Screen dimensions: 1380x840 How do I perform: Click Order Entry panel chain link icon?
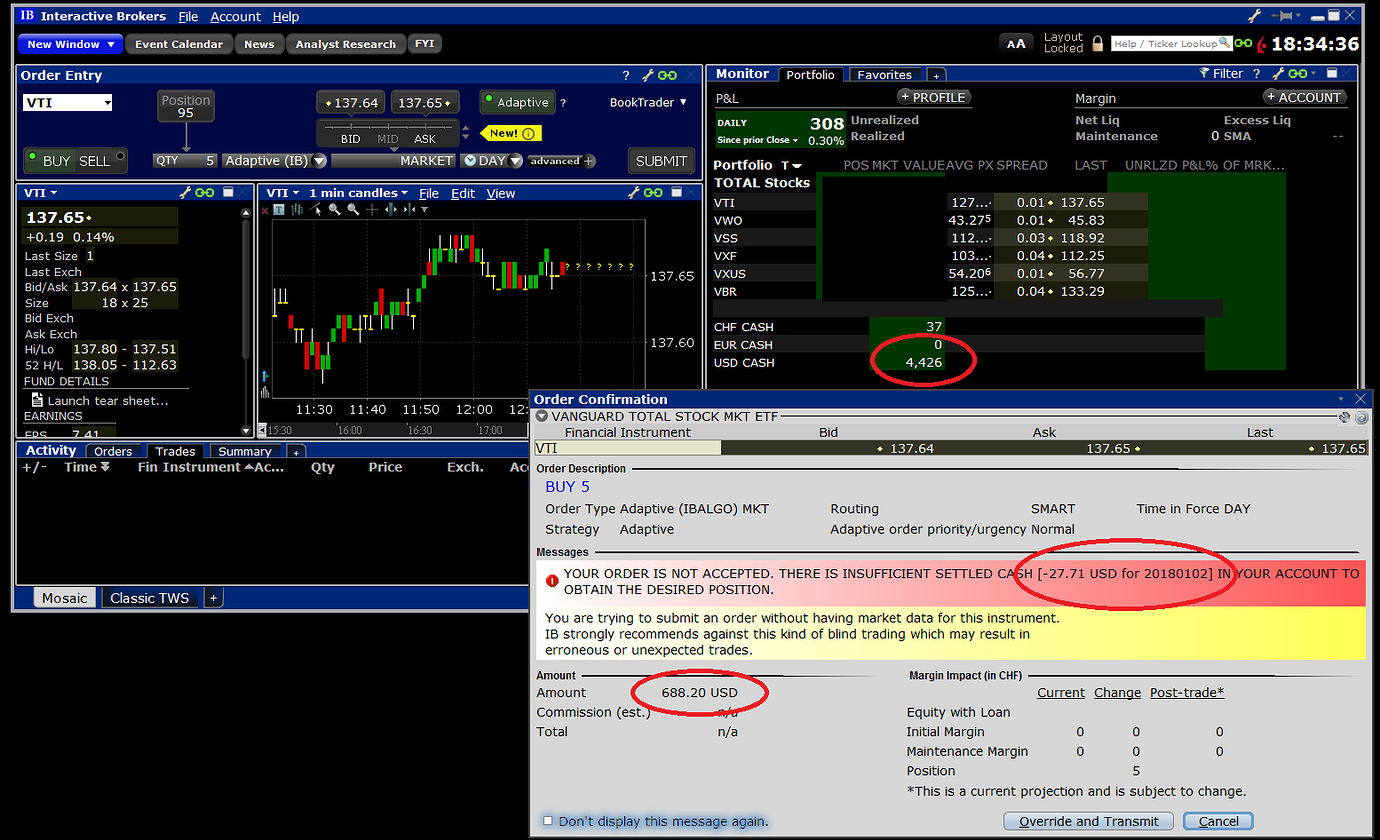pyautogui.click(x=667, y=76)
